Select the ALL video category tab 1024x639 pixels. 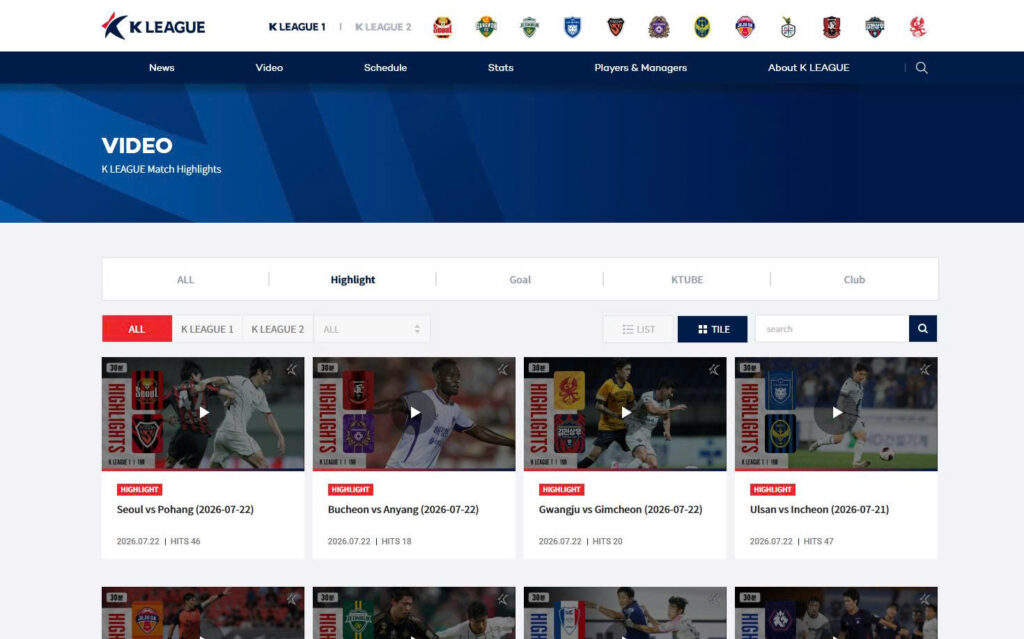pyautogui.click(x=185, y=280)
